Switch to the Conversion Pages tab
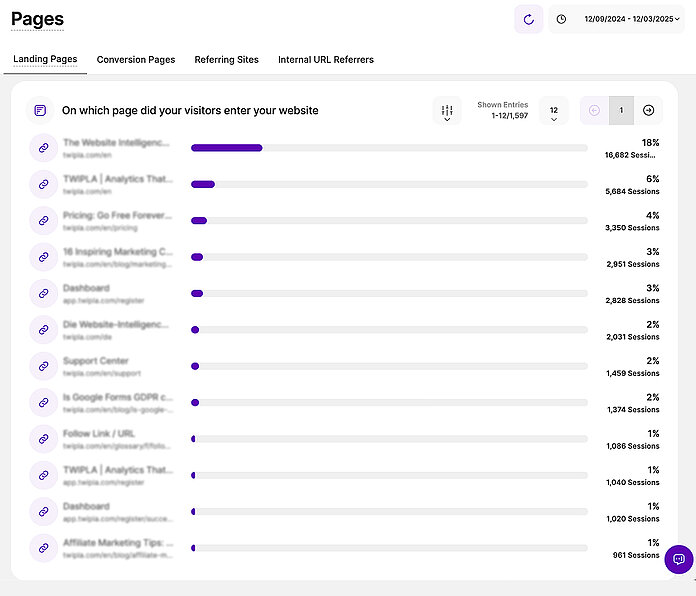 click(x=136, y=60)
